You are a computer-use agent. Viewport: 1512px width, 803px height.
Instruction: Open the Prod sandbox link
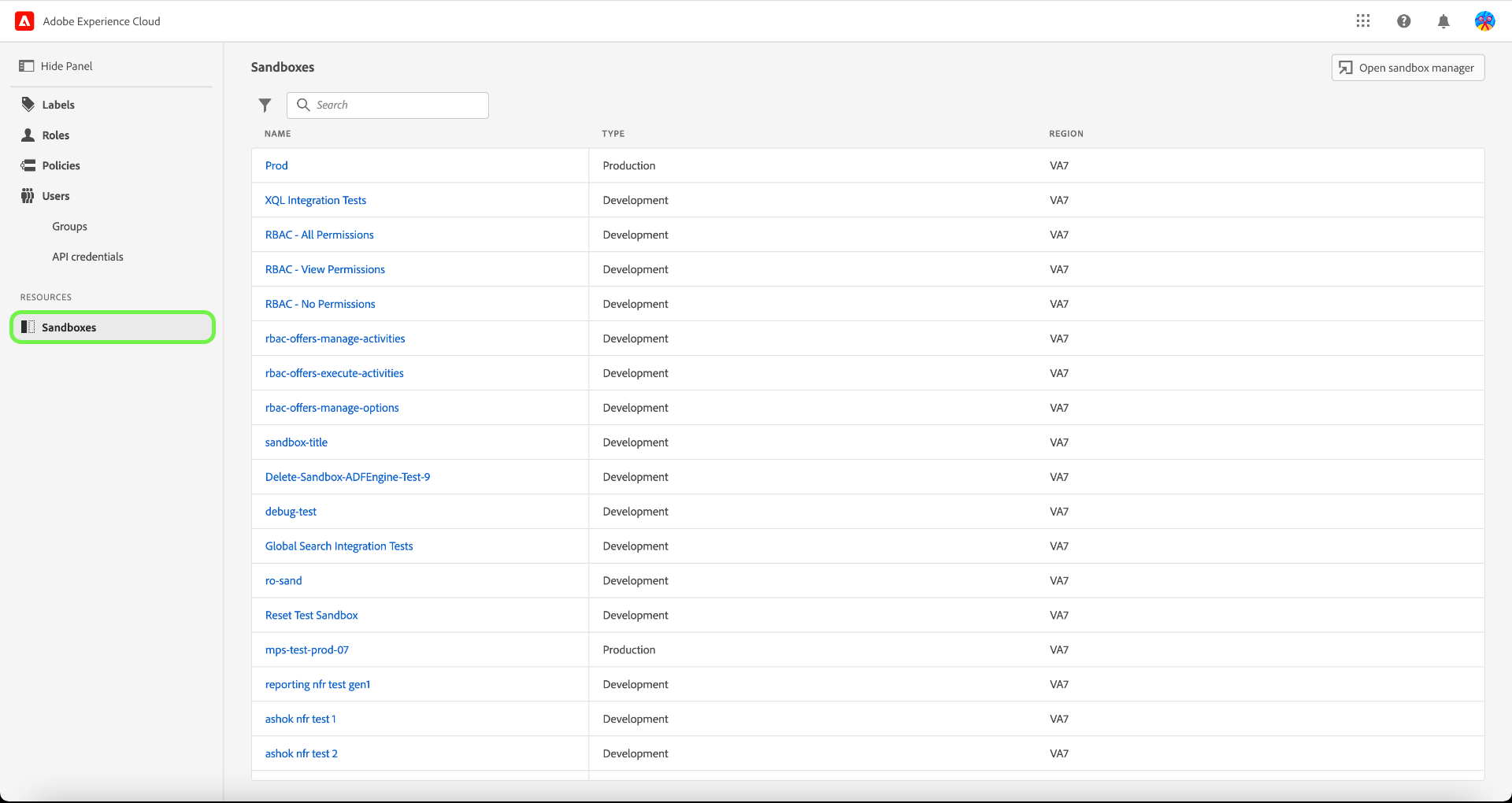(276, 165)
